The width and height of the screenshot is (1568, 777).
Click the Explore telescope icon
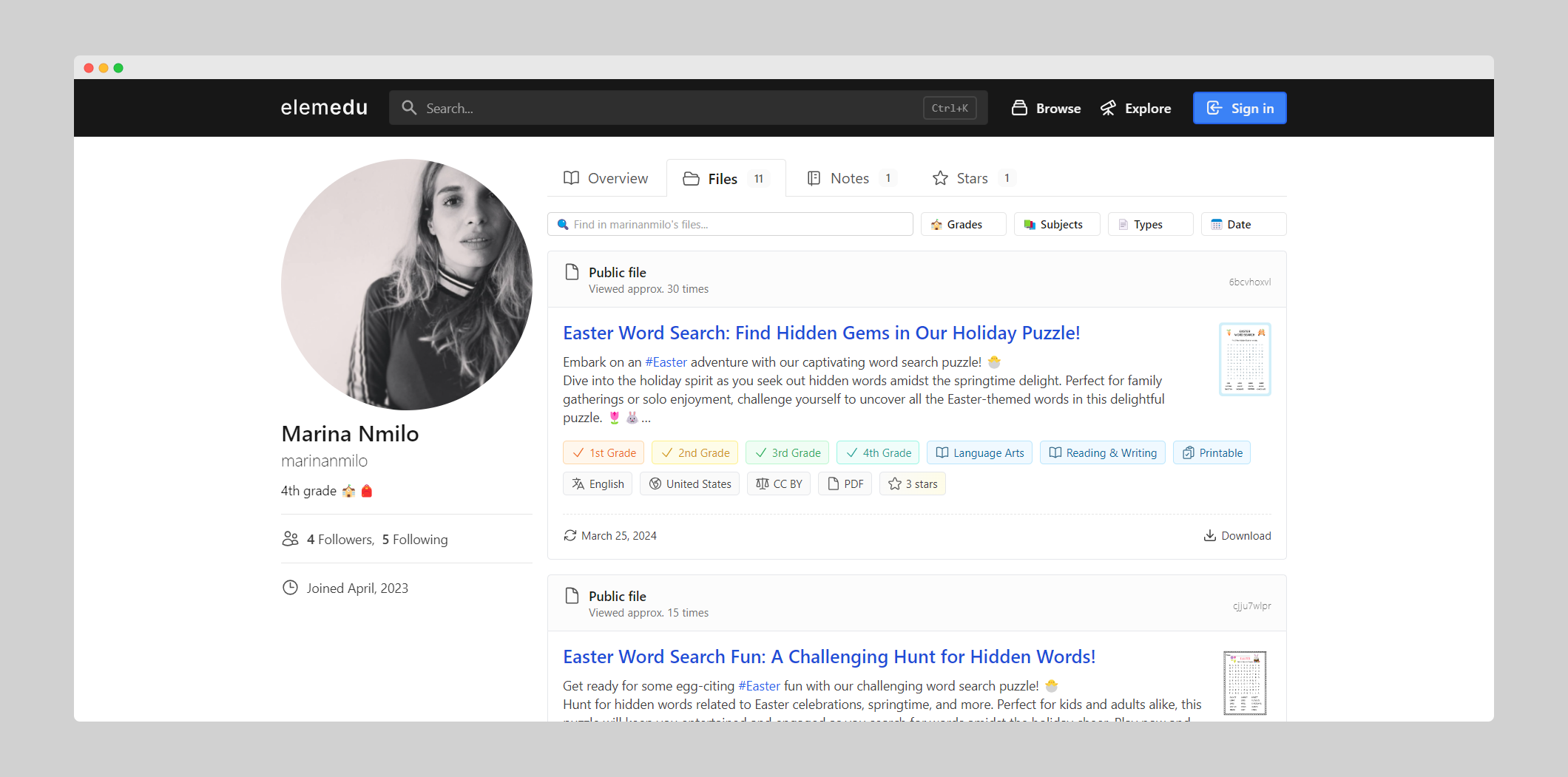(1108, 108)
